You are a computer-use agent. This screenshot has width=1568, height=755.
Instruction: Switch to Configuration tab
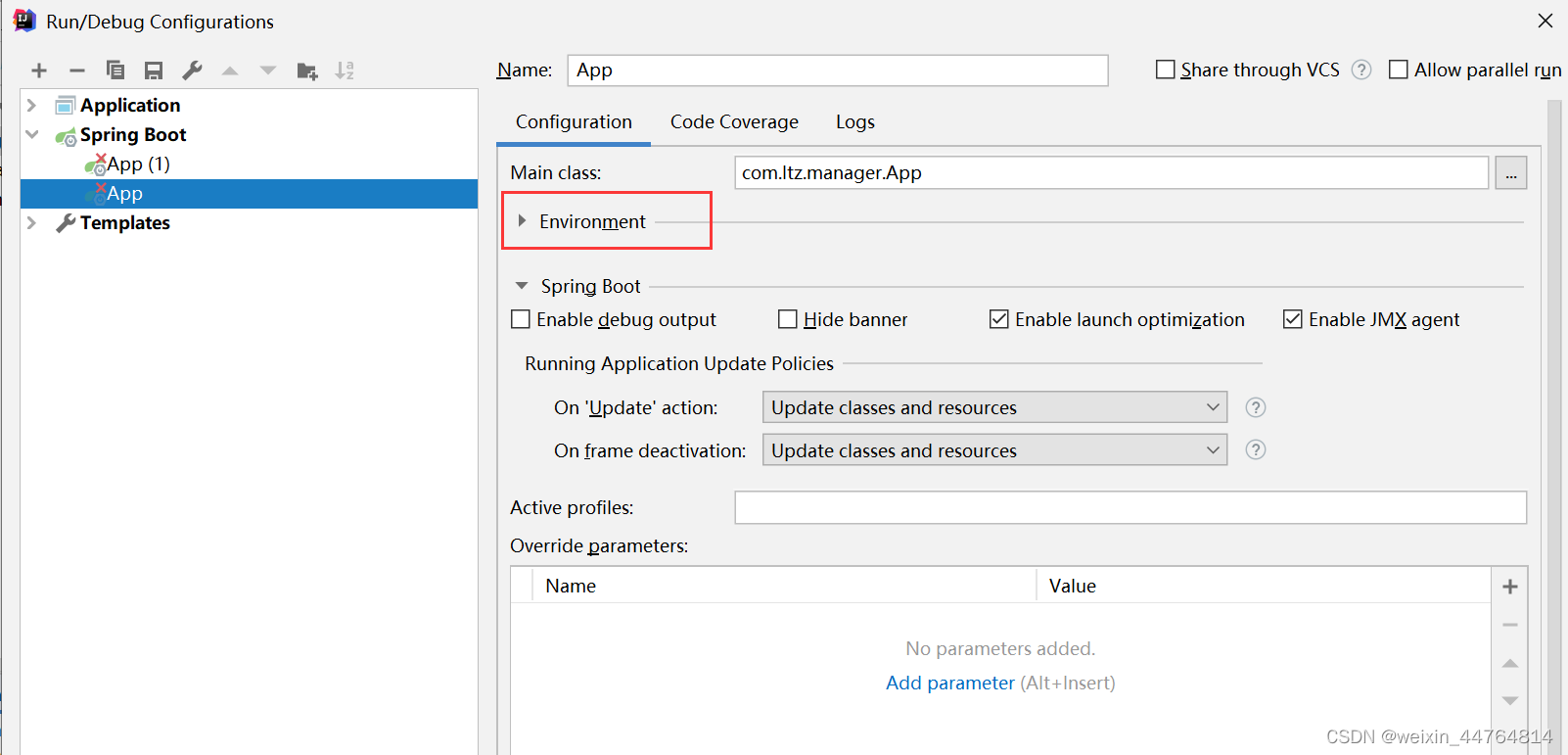[574, 122]
